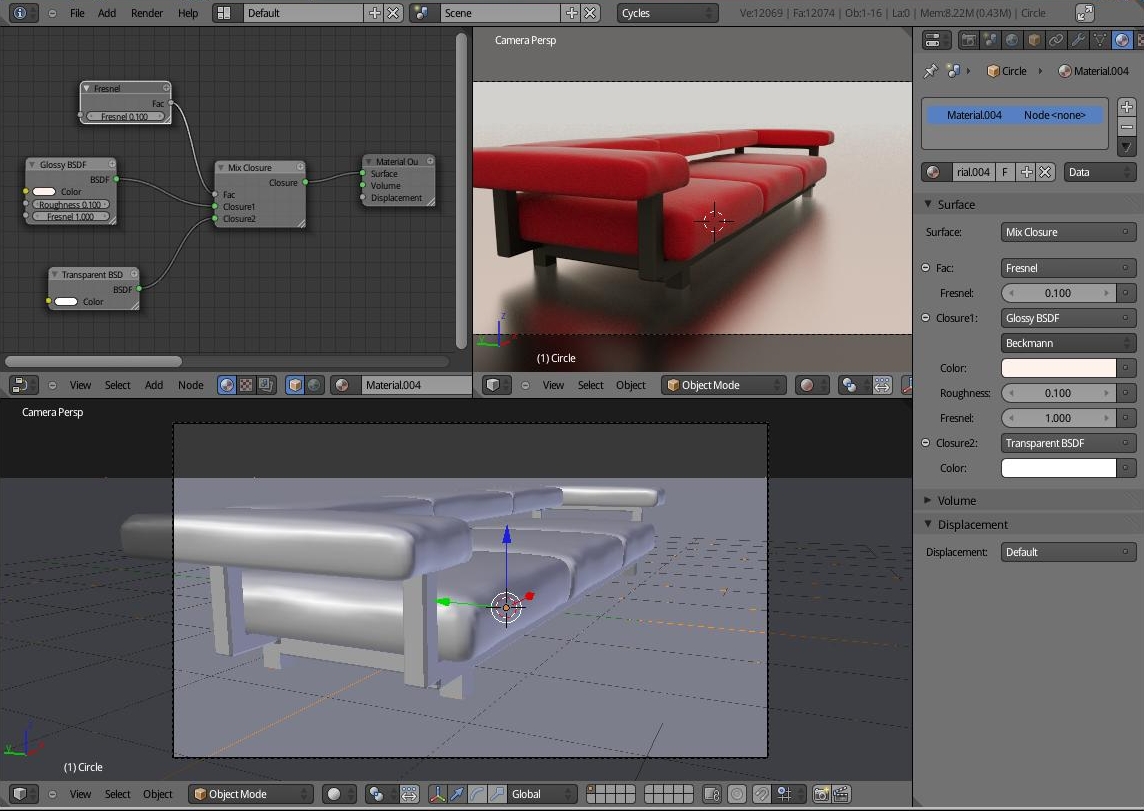Open the Render menu in top bar
This screenshot has width=1144, height=811.
147,13
